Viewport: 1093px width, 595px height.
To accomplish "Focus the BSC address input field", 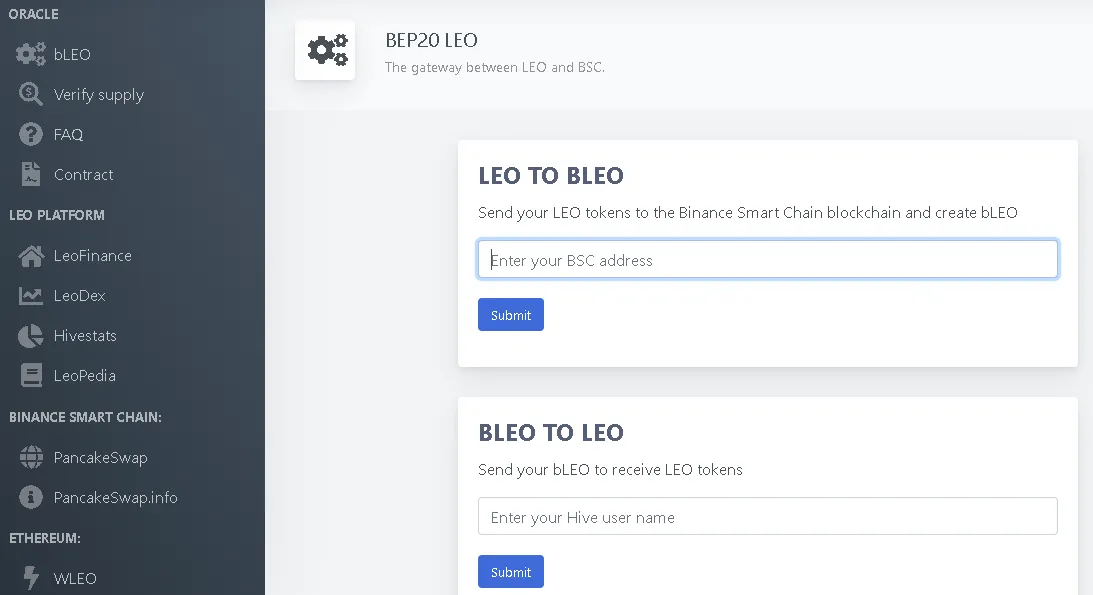I will 767,259.
